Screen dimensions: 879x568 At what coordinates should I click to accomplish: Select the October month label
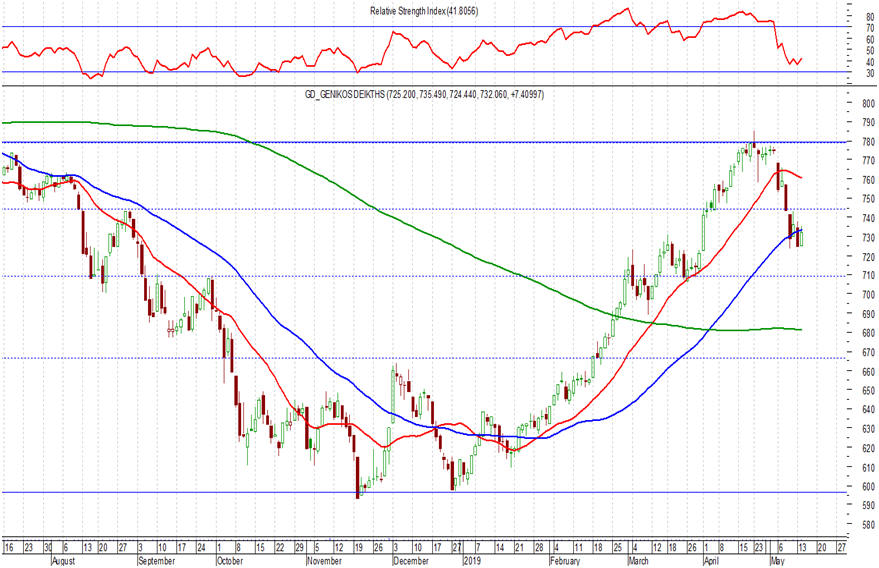(229, 561)
